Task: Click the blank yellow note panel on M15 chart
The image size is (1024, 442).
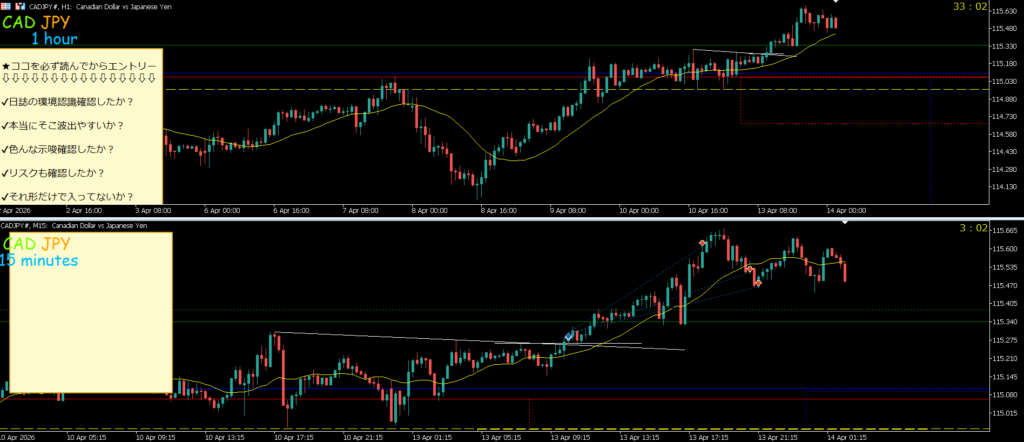Action: [90, 330]
